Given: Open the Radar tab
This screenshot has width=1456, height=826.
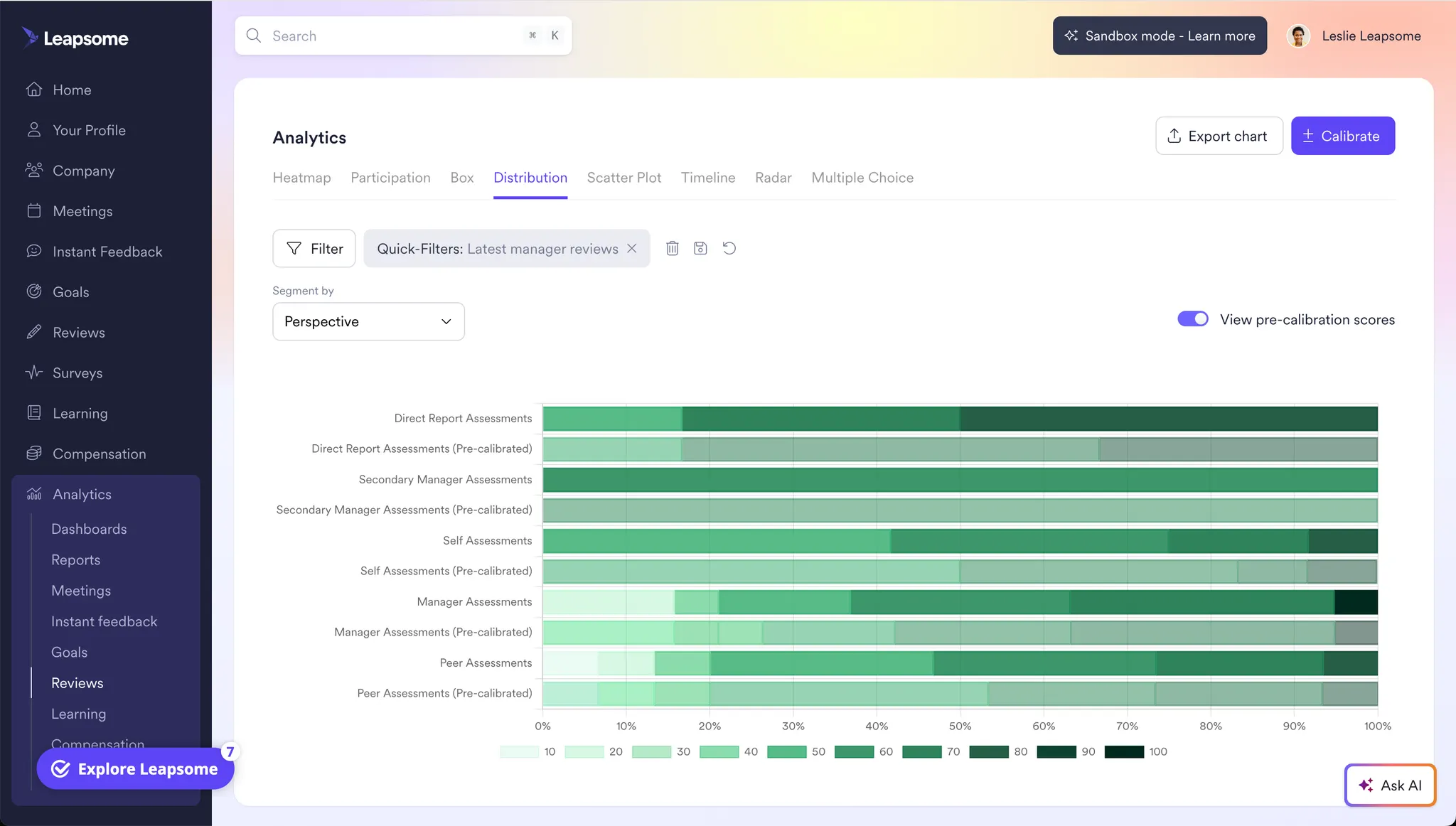Looking at the screenshot, I should (773, 178).
